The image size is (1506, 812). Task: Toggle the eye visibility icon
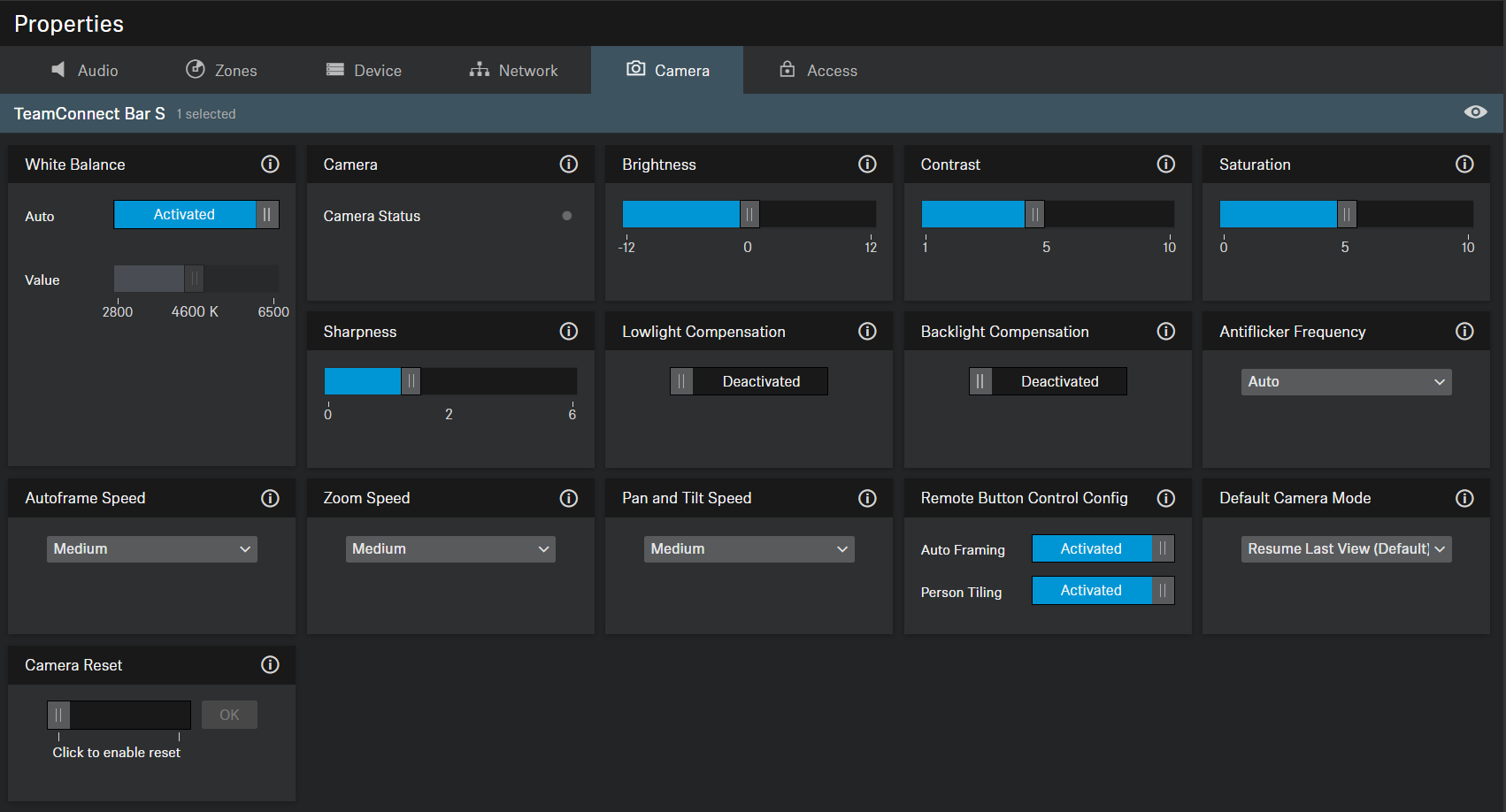coord(1475,112)
